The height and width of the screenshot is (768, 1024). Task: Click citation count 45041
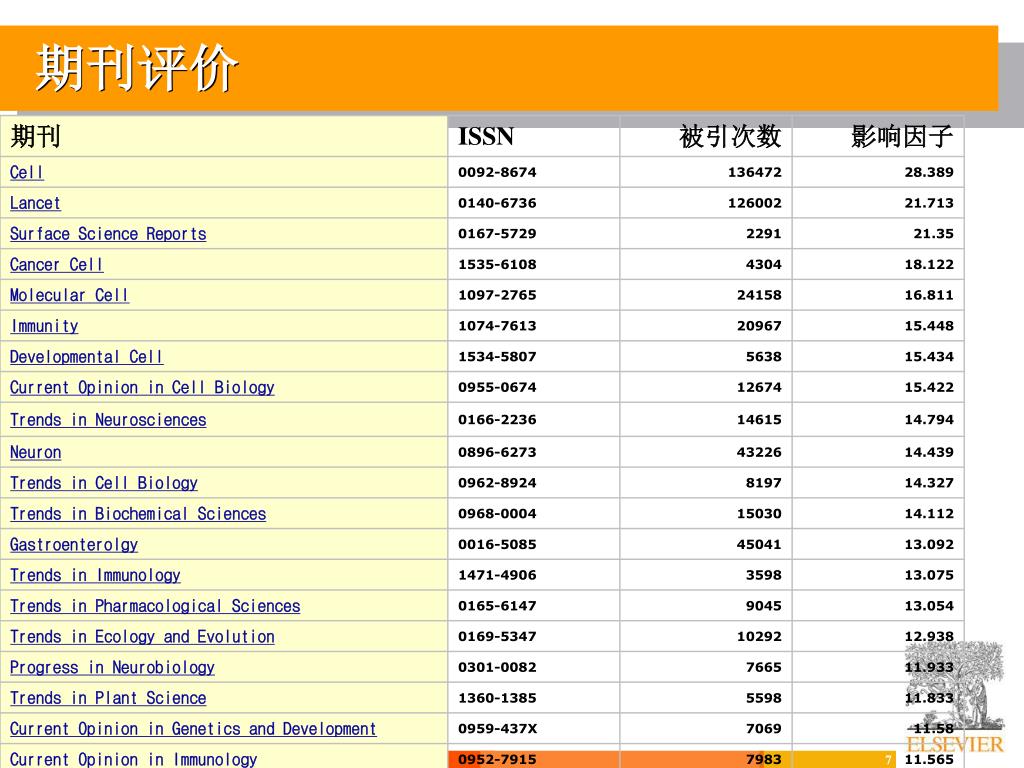tap(759, 545)
